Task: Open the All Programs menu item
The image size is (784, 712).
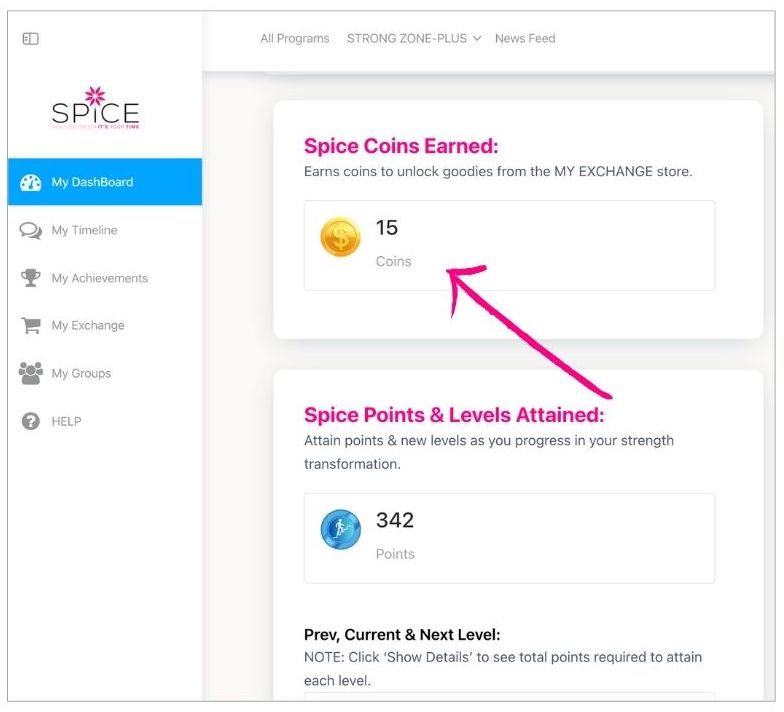Action: point(294,39)
